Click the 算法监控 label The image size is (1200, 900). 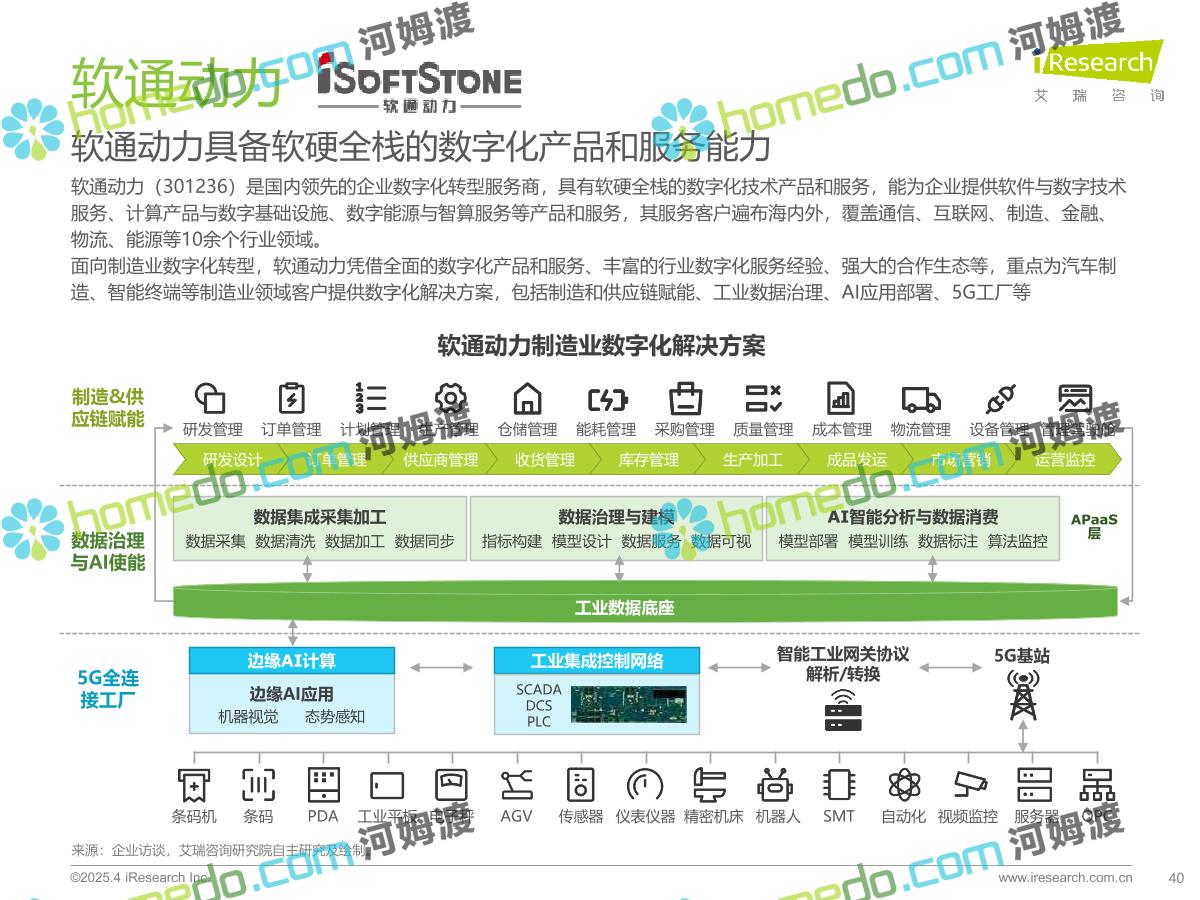(x=1018, y=541)
